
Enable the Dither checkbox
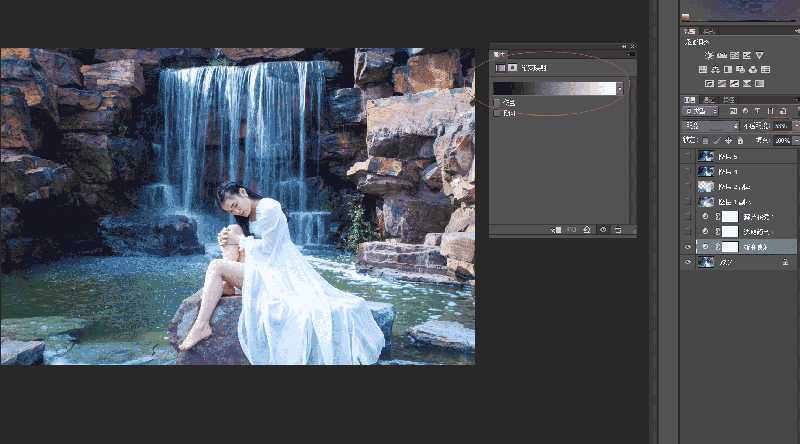click(x=497, y=103)
